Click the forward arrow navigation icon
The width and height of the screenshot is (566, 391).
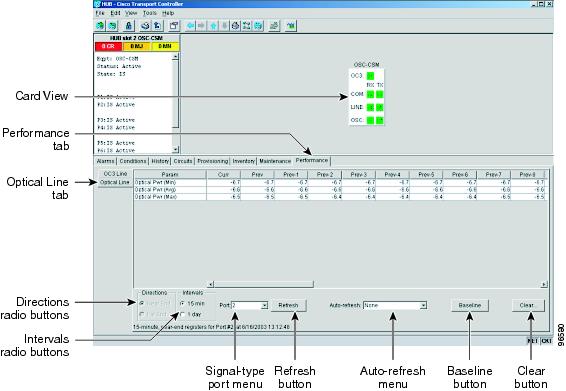[201, 26]
